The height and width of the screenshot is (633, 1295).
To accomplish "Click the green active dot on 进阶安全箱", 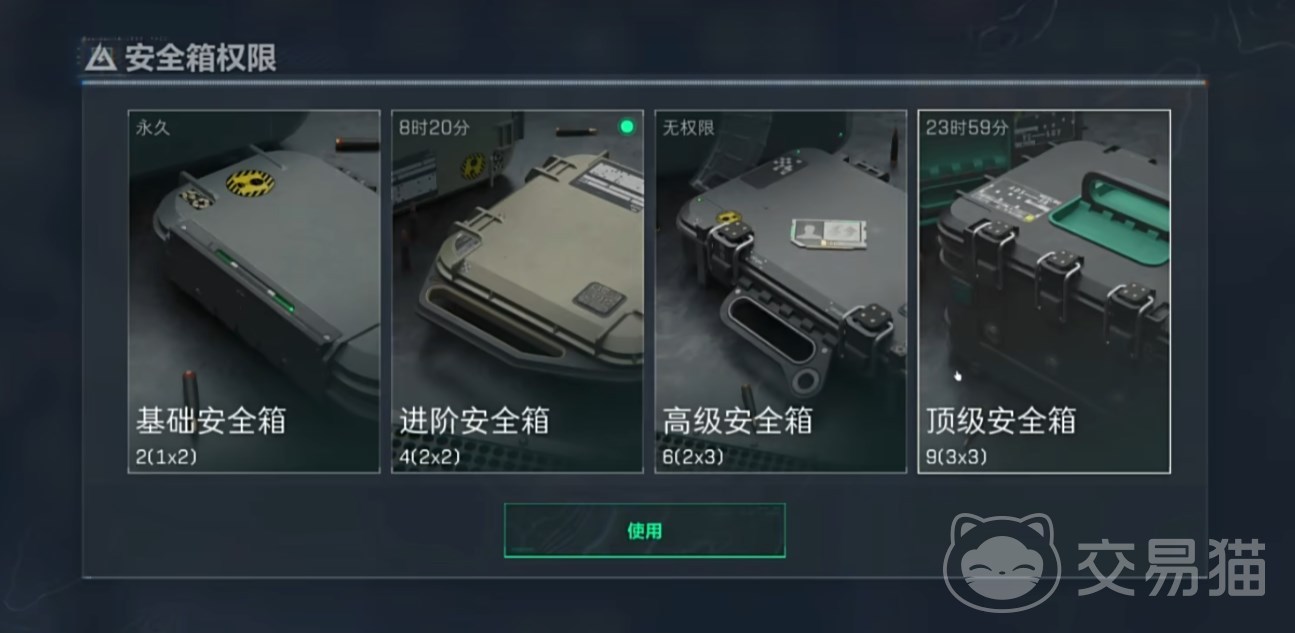I will [x=627, y=127].
